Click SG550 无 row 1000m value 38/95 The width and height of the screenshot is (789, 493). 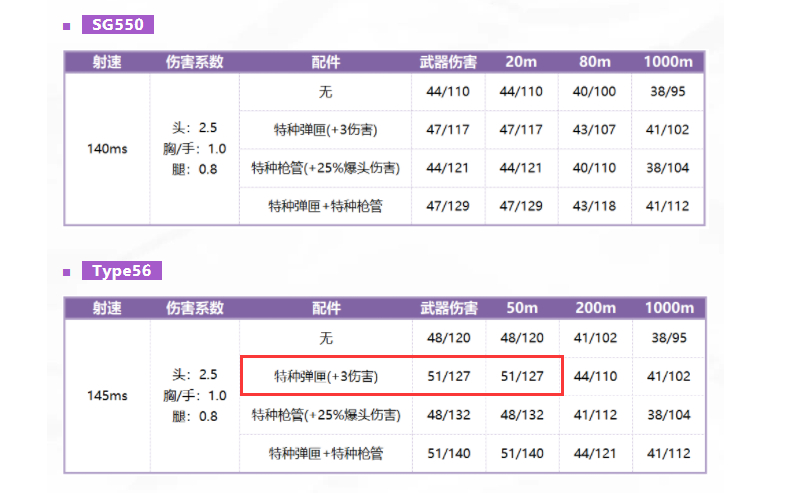pos(668,92)
